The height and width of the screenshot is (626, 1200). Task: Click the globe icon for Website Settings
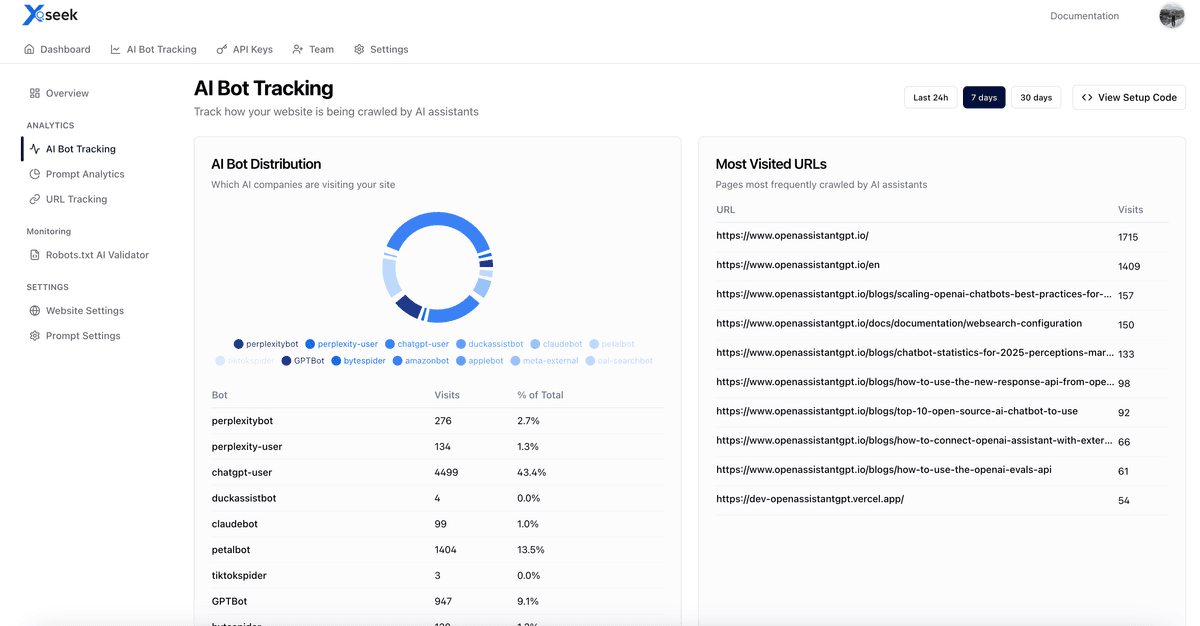coord(34,310)
